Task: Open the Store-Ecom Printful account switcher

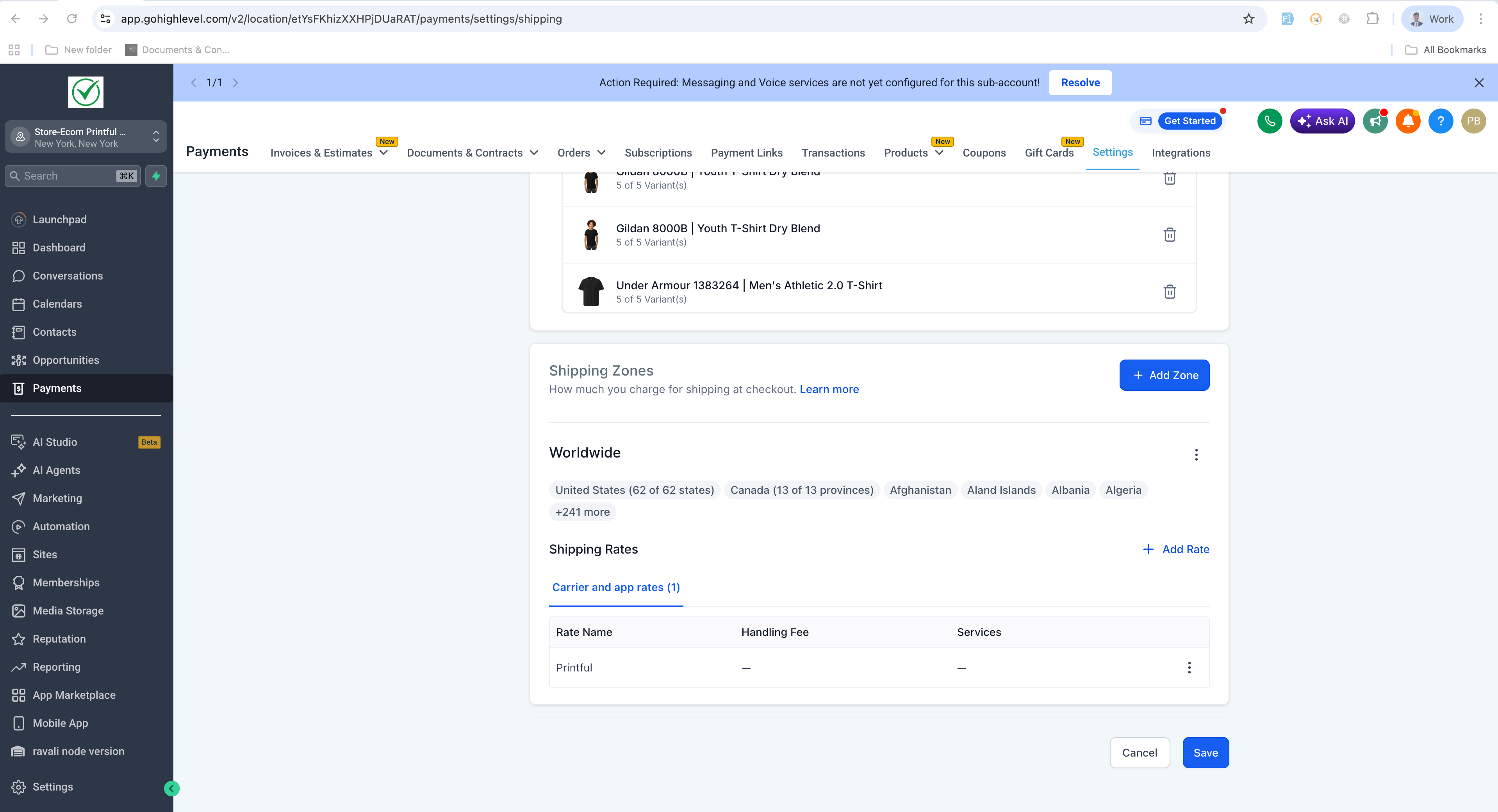Action: click(86, 137)
